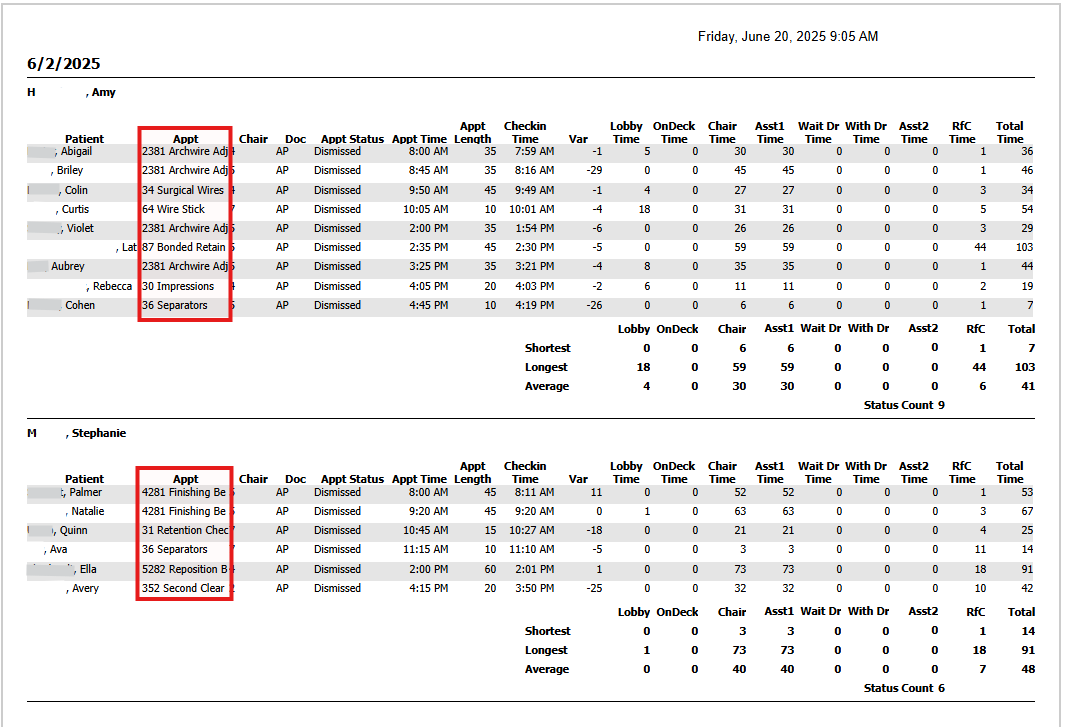Screen dimensions: 1075x727
Task: Click the Appt column header in Amy's table
Action: pos(186,139)
